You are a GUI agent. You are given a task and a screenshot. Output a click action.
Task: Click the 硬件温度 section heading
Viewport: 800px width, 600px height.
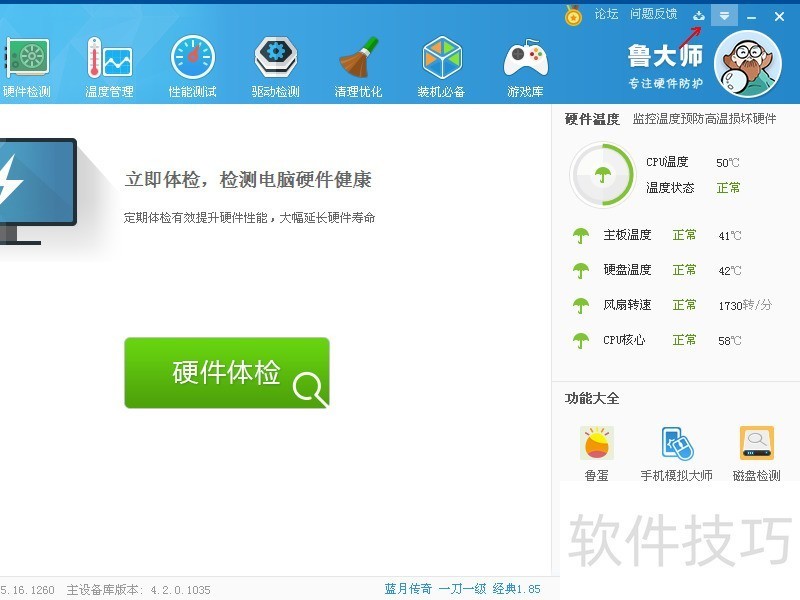point(592,119)
